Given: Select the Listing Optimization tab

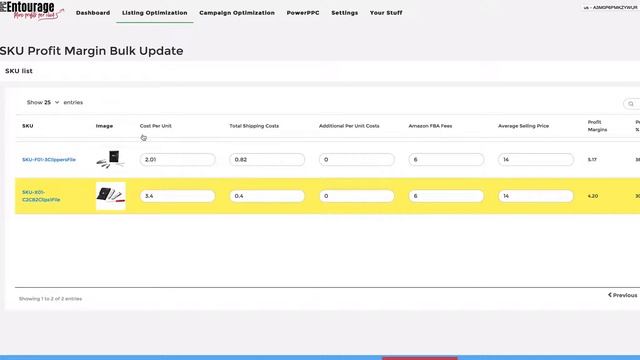Looking at the screenshot, I should [x=155, y=13].
